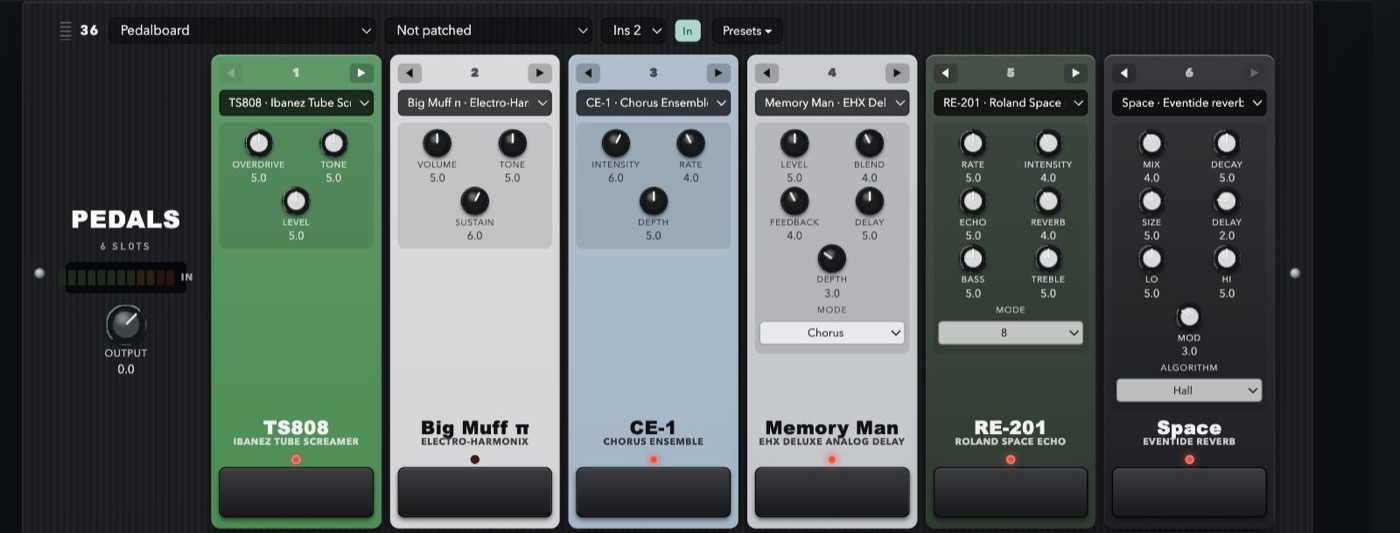Click slot 4 left arrow button

coord(767,73)
